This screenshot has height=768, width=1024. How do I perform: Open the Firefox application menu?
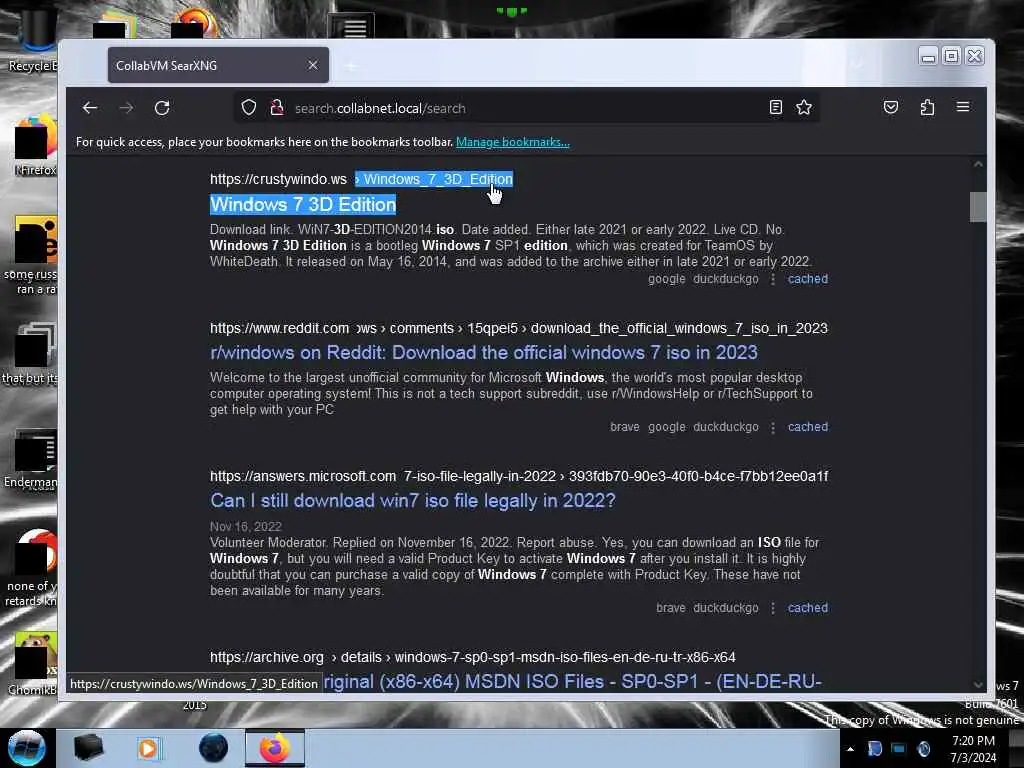click(963, 107)
